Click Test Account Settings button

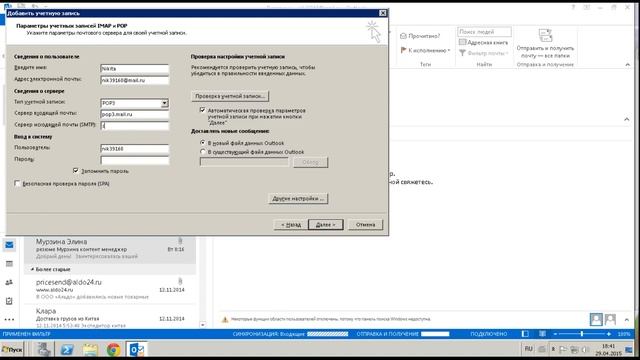point(230,96)
